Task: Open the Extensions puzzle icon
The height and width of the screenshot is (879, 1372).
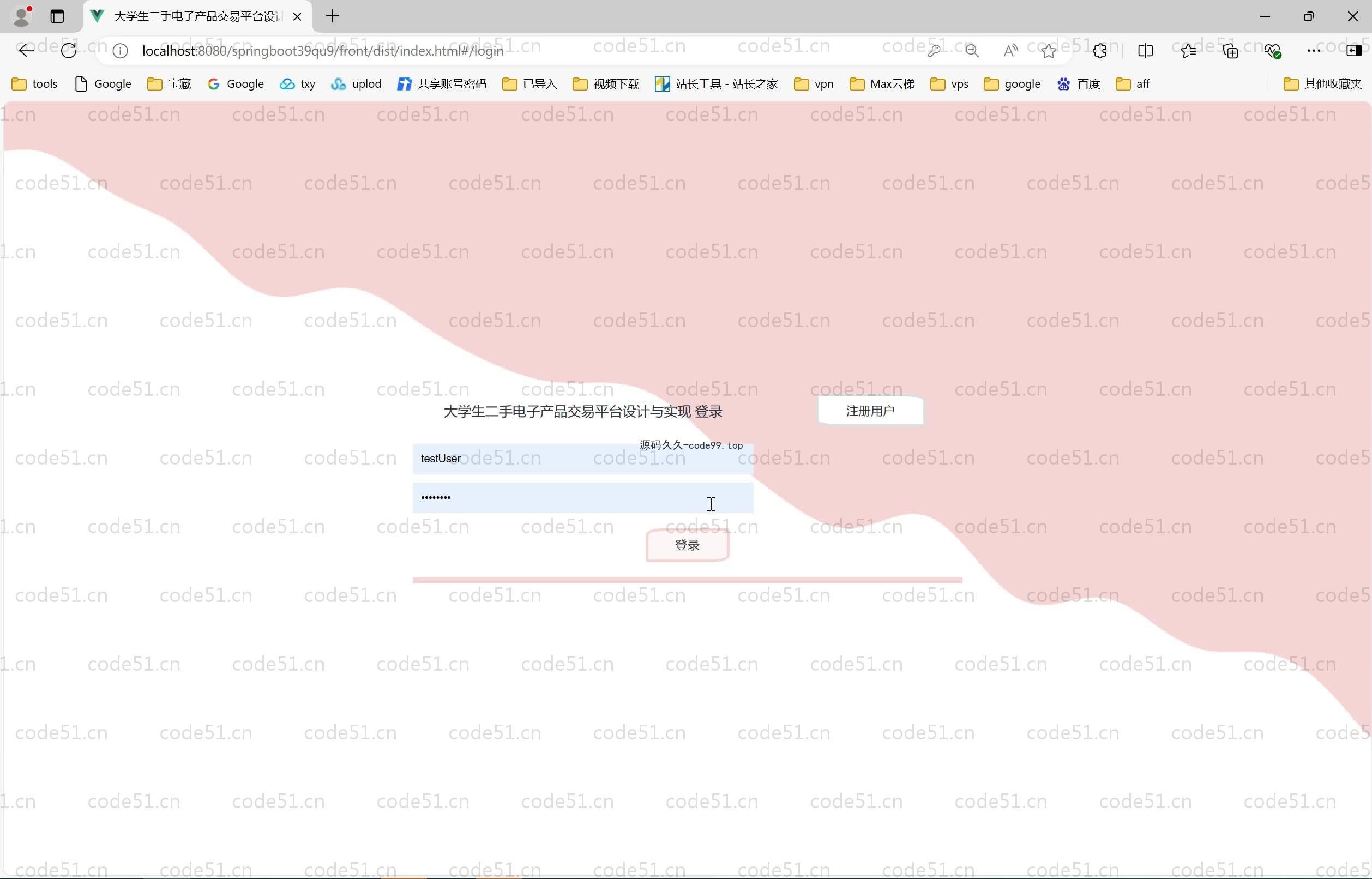Action: (1100, 51)
